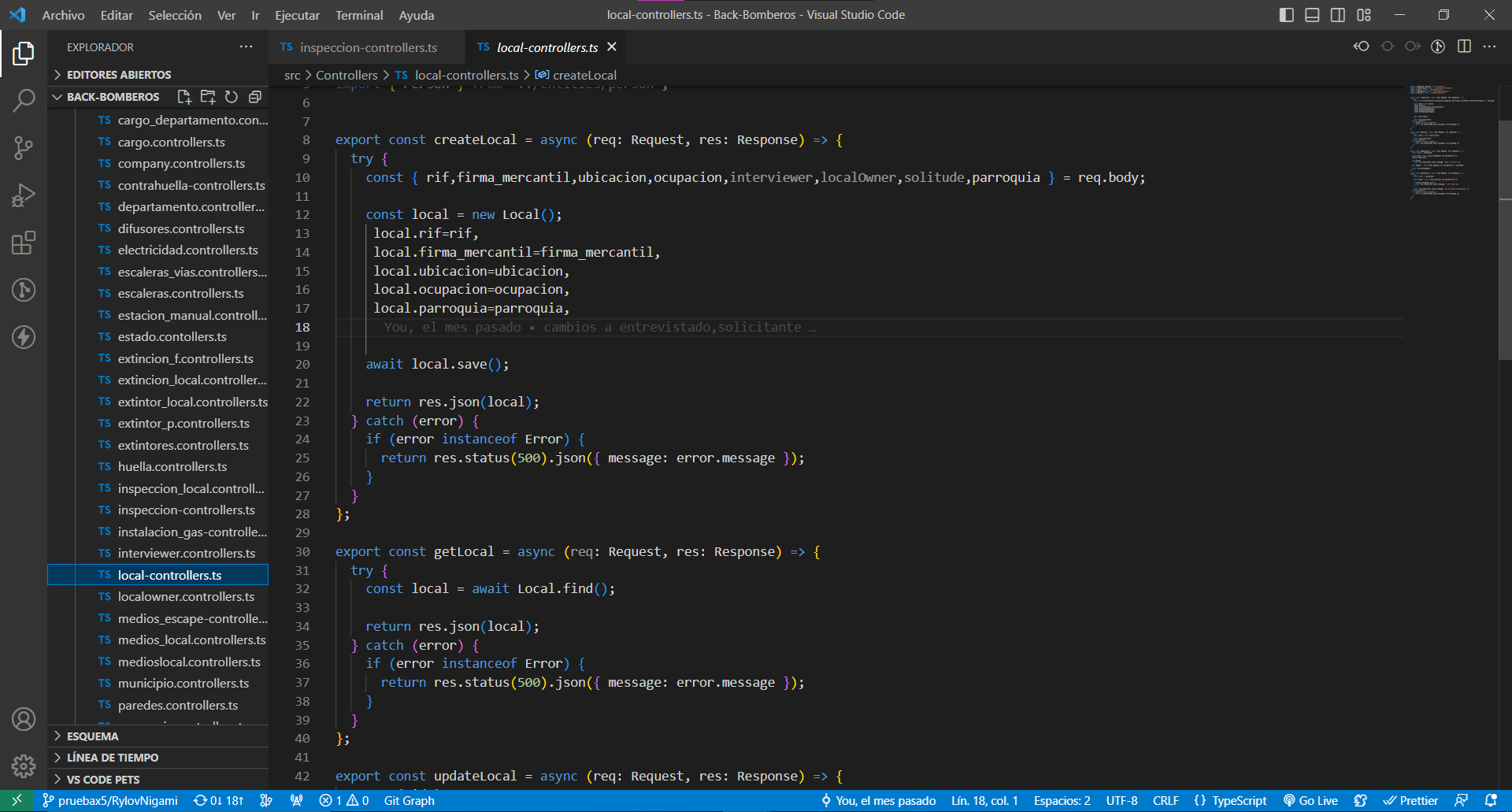Open the Search view icon
This screenshot has width=1512, height=812.
[x=24, y=101]
